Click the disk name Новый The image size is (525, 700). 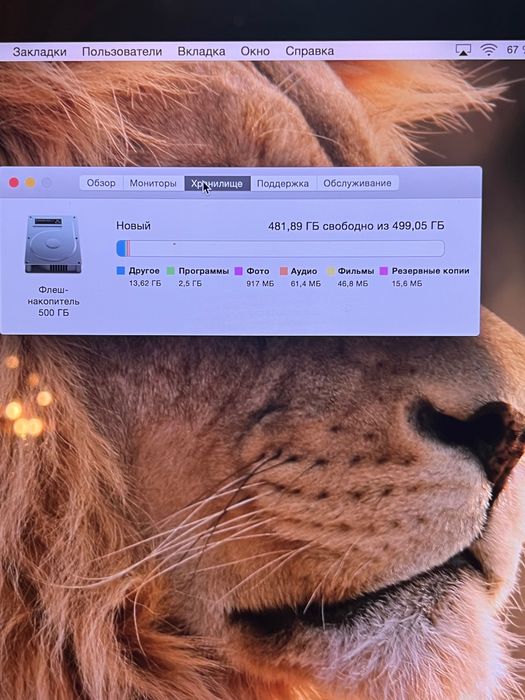click(x=133, y=225)
